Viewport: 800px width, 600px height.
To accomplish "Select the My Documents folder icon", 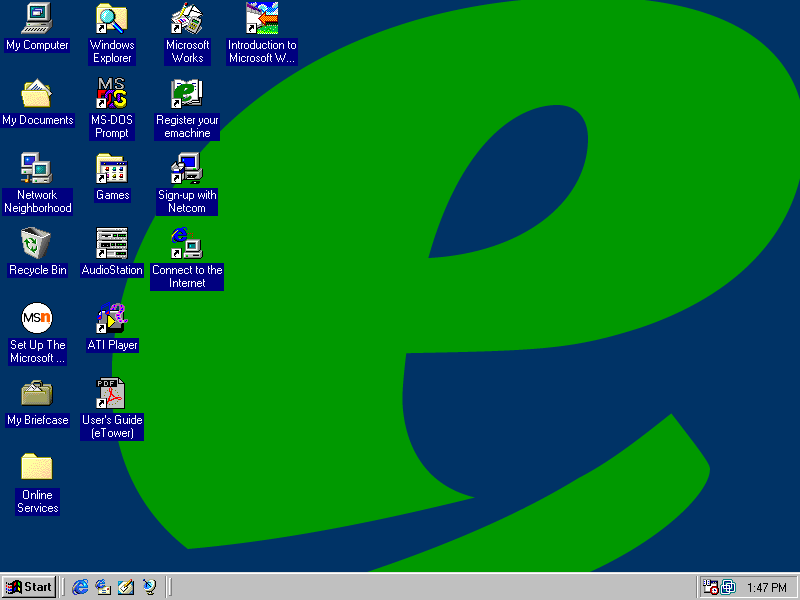I will click(x=37, y=94).
